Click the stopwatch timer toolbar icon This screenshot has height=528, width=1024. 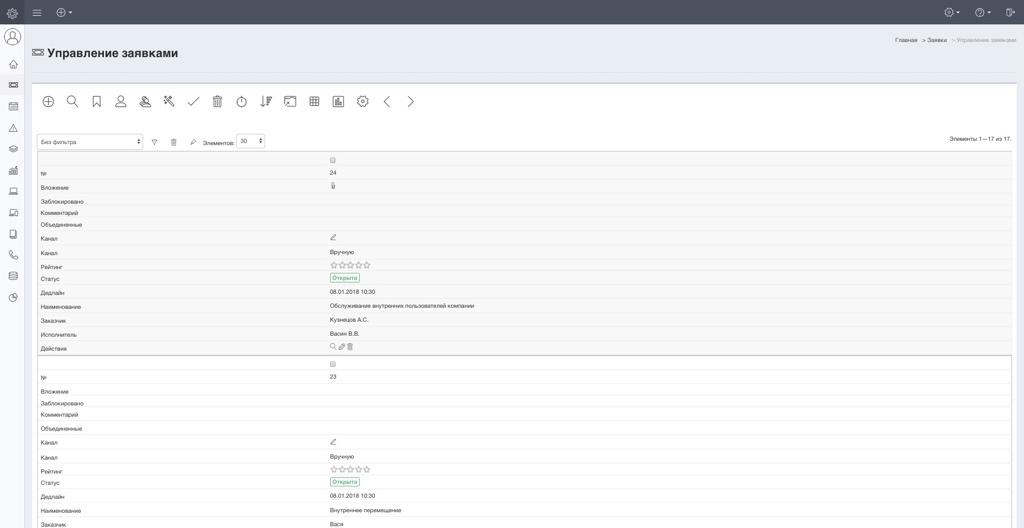[x=241, y=102]
